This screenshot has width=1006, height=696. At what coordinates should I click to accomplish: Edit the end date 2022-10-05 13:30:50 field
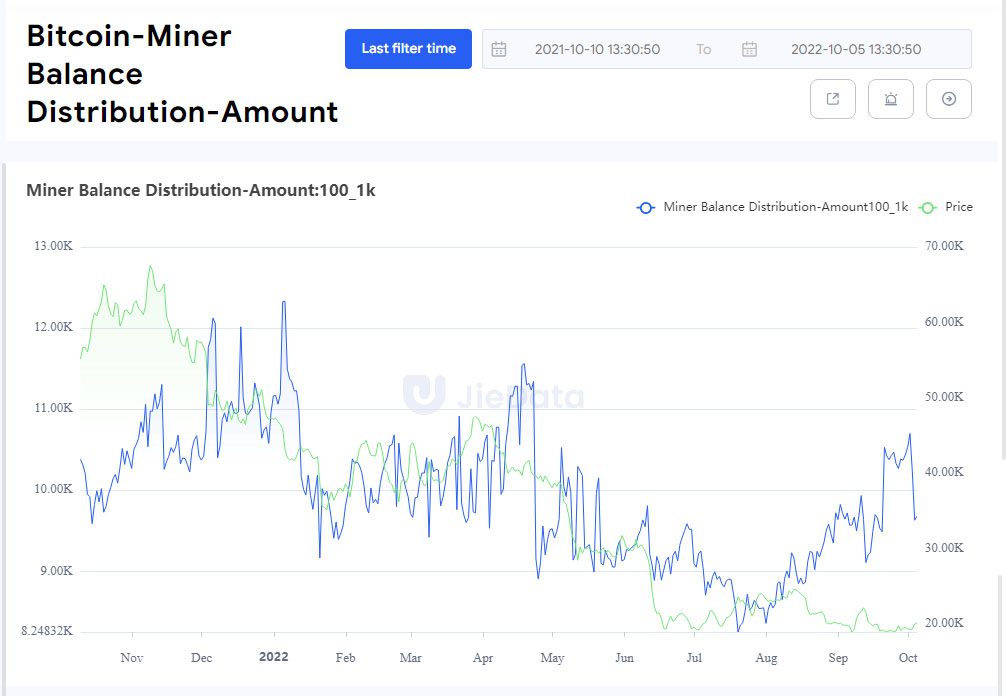pos(856,49)
